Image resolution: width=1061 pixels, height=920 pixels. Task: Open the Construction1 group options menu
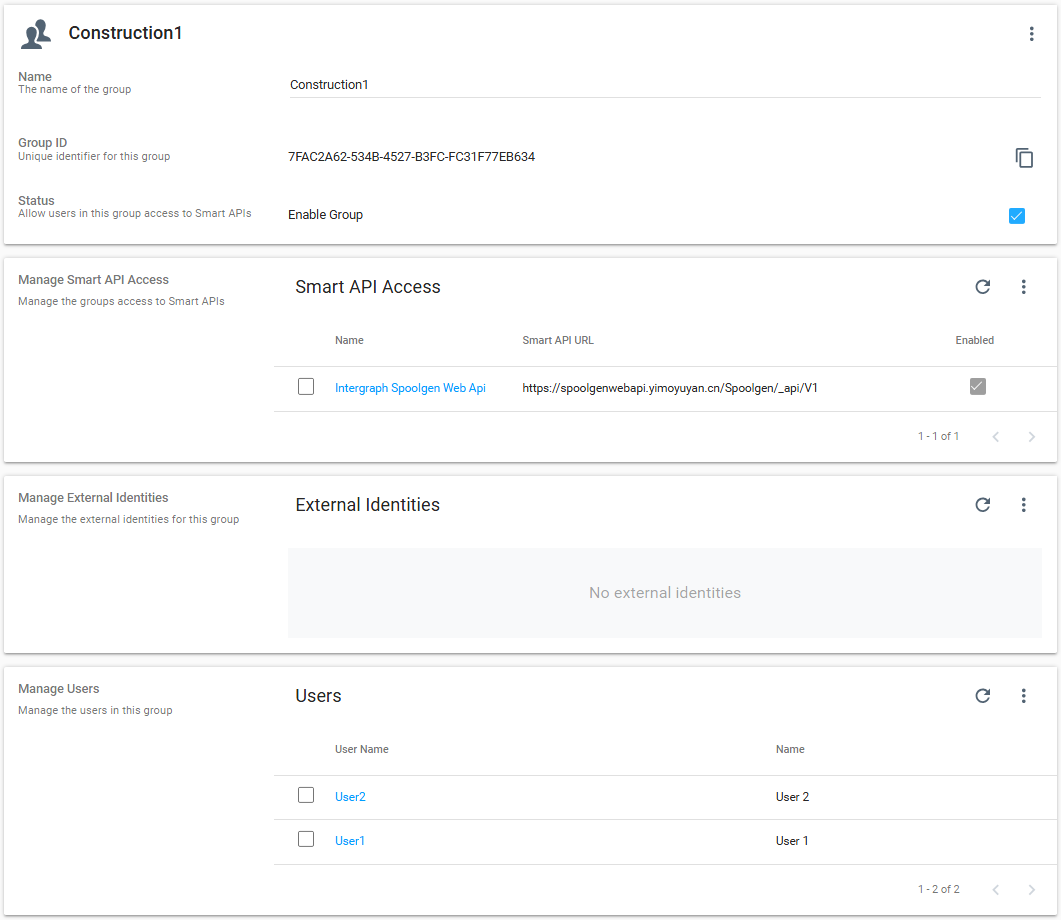pyautogui.click(x=1031, y=34)
